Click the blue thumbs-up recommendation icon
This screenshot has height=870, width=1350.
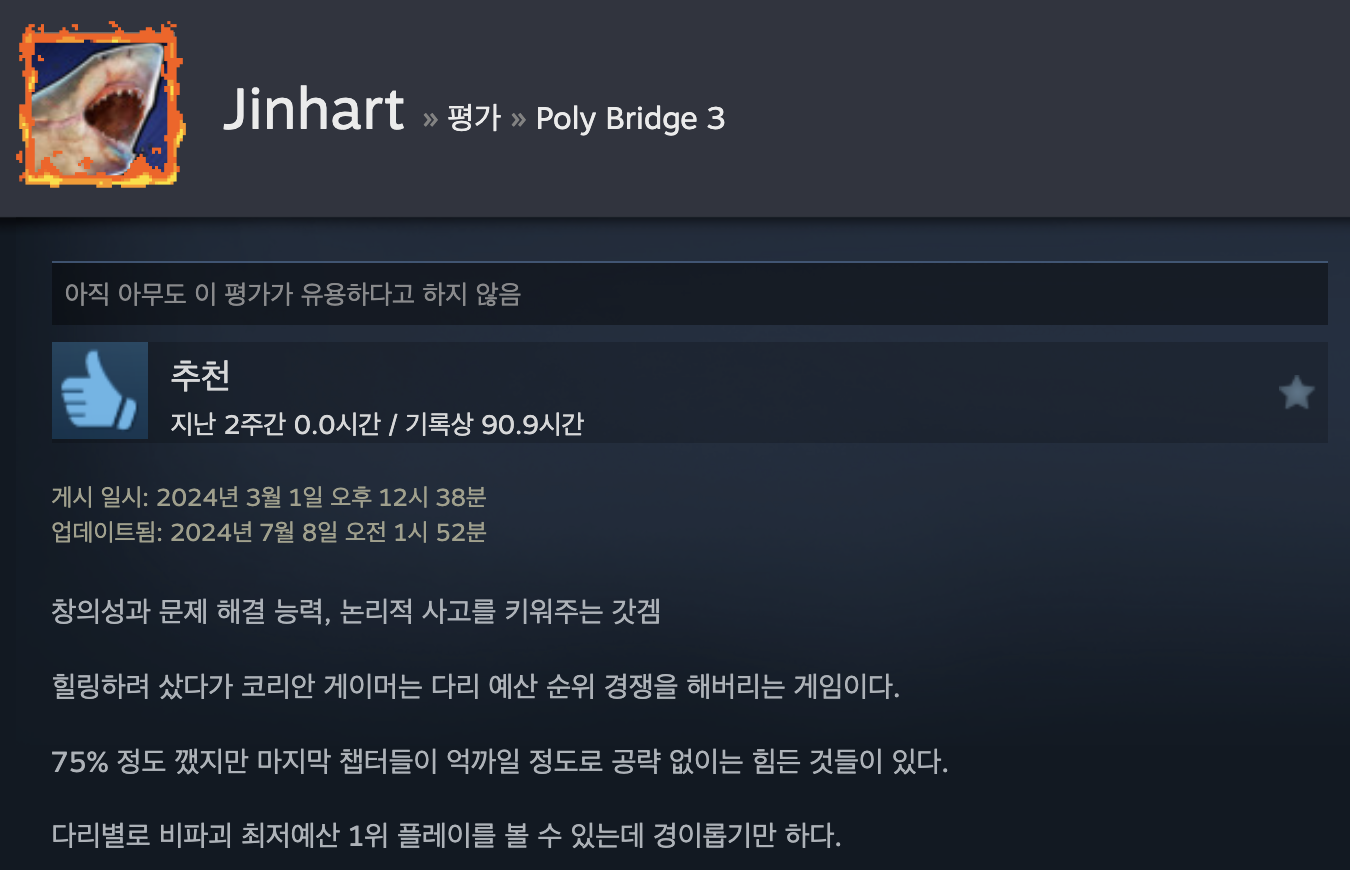tap(99, 391)
